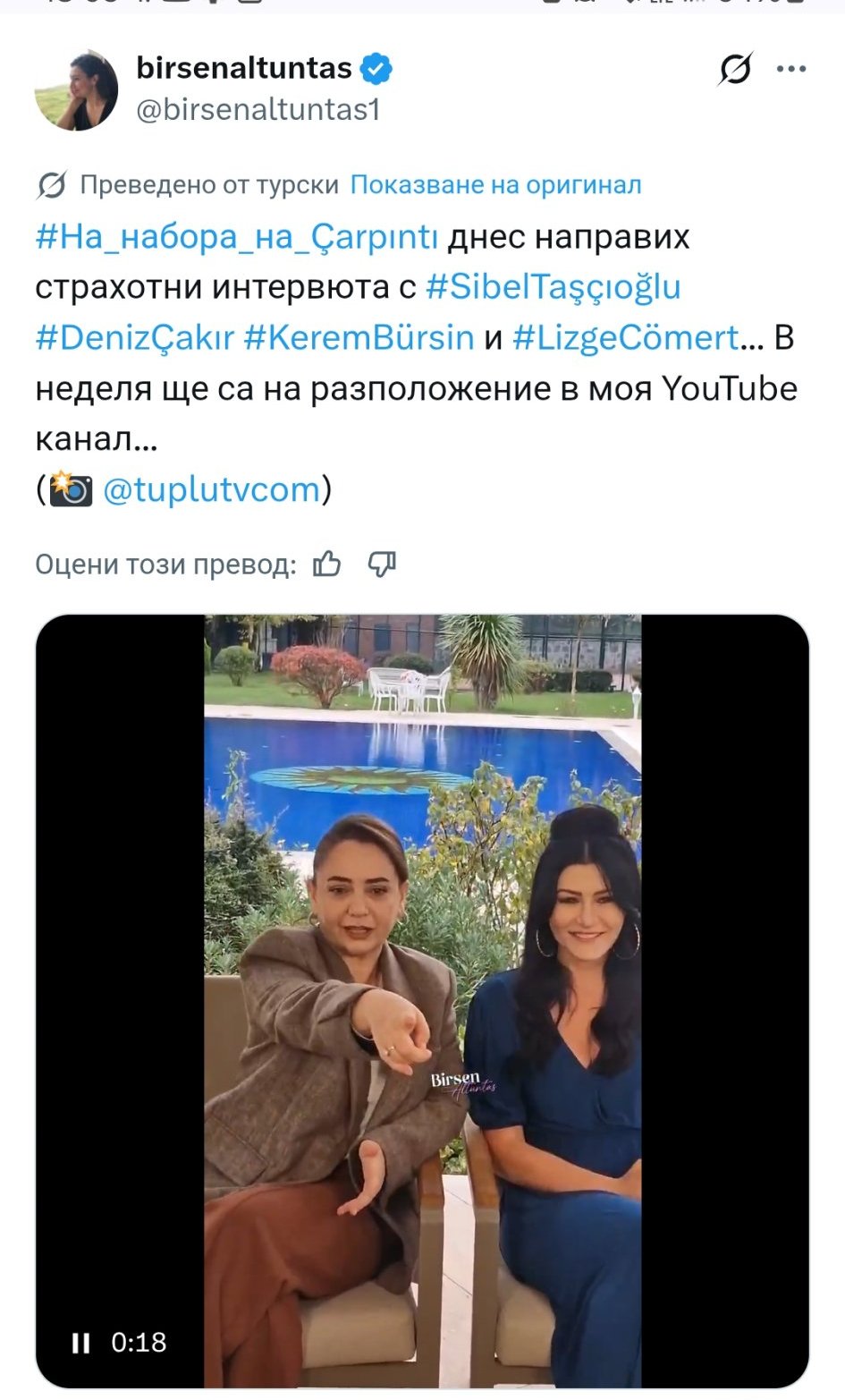
Task: Tap the blue verified badge
Action: [x=376, y=68]
